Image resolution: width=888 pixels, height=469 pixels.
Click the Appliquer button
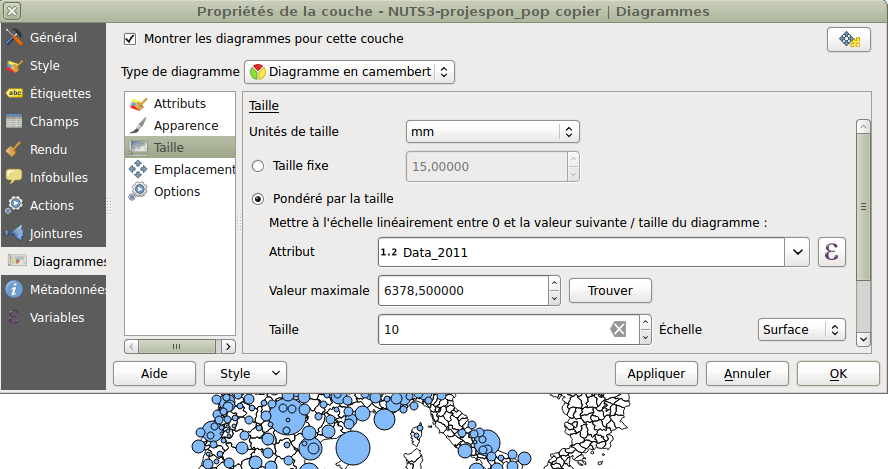tap(656, 374)
